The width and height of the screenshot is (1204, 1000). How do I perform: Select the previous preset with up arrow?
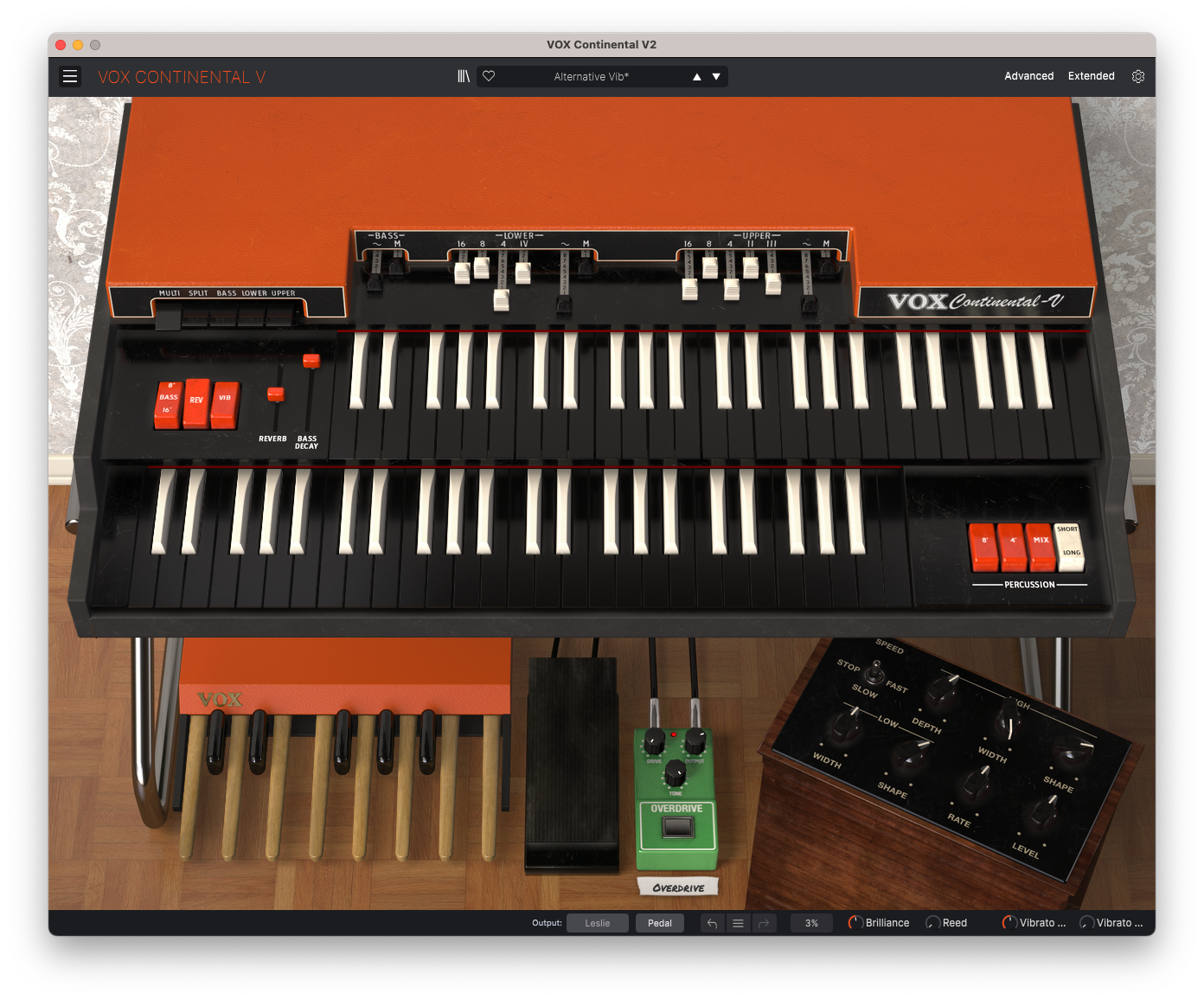(697, 77)
